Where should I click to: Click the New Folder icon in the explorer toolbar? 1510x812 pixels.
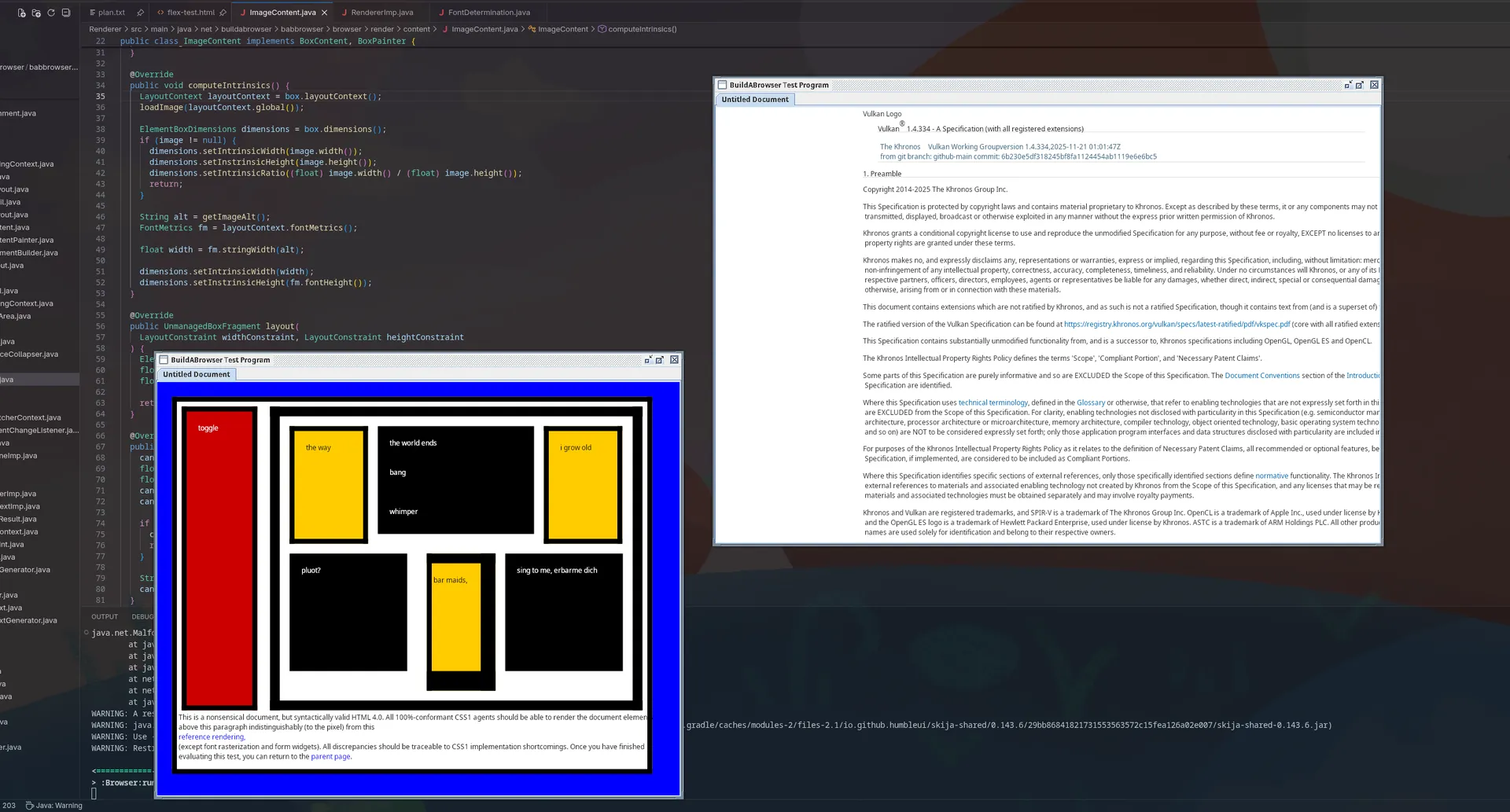tap(36, 13)
